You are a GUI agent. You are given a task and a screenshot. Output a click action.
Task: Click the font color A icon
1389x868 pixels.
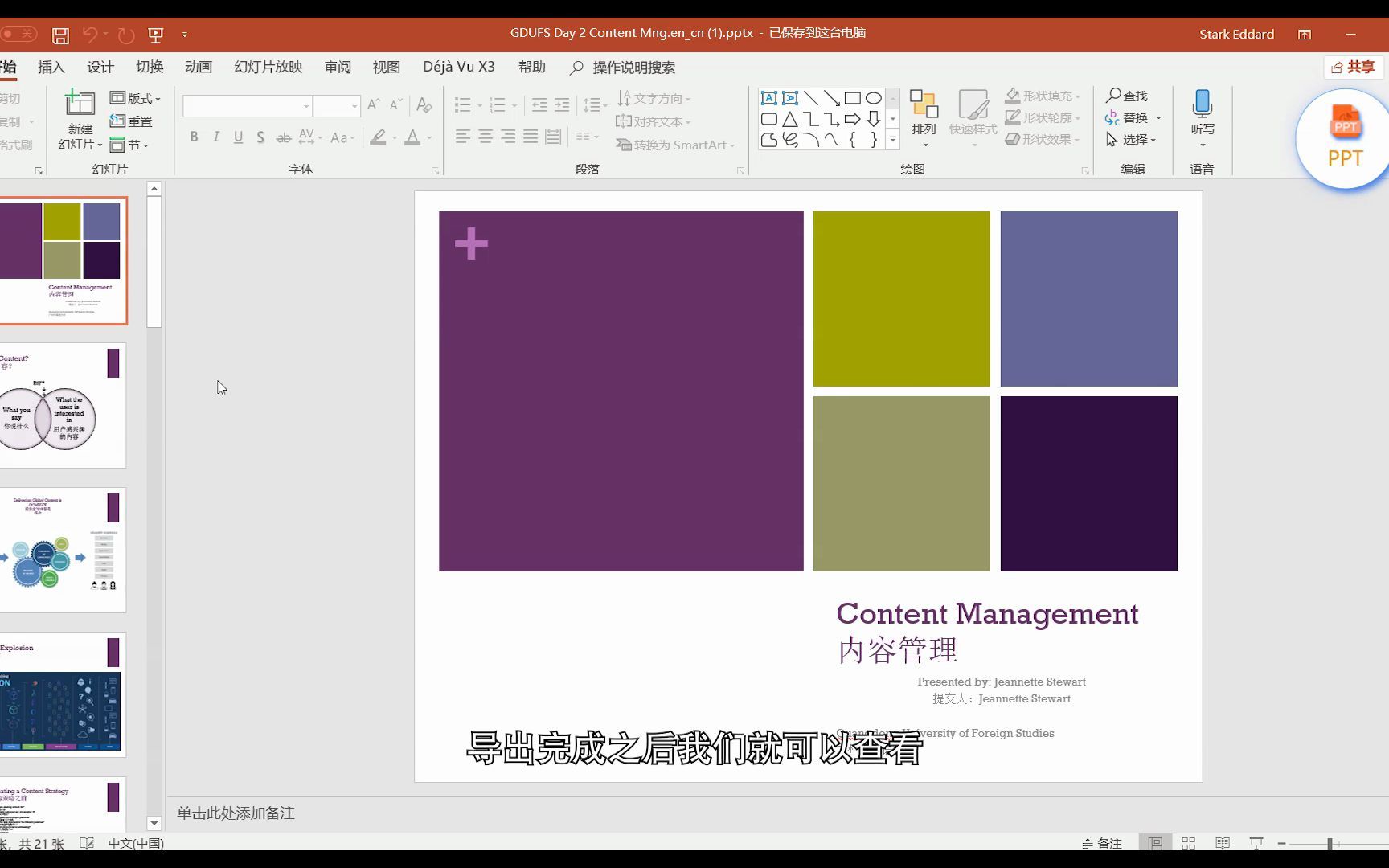(x=412, y=137)
